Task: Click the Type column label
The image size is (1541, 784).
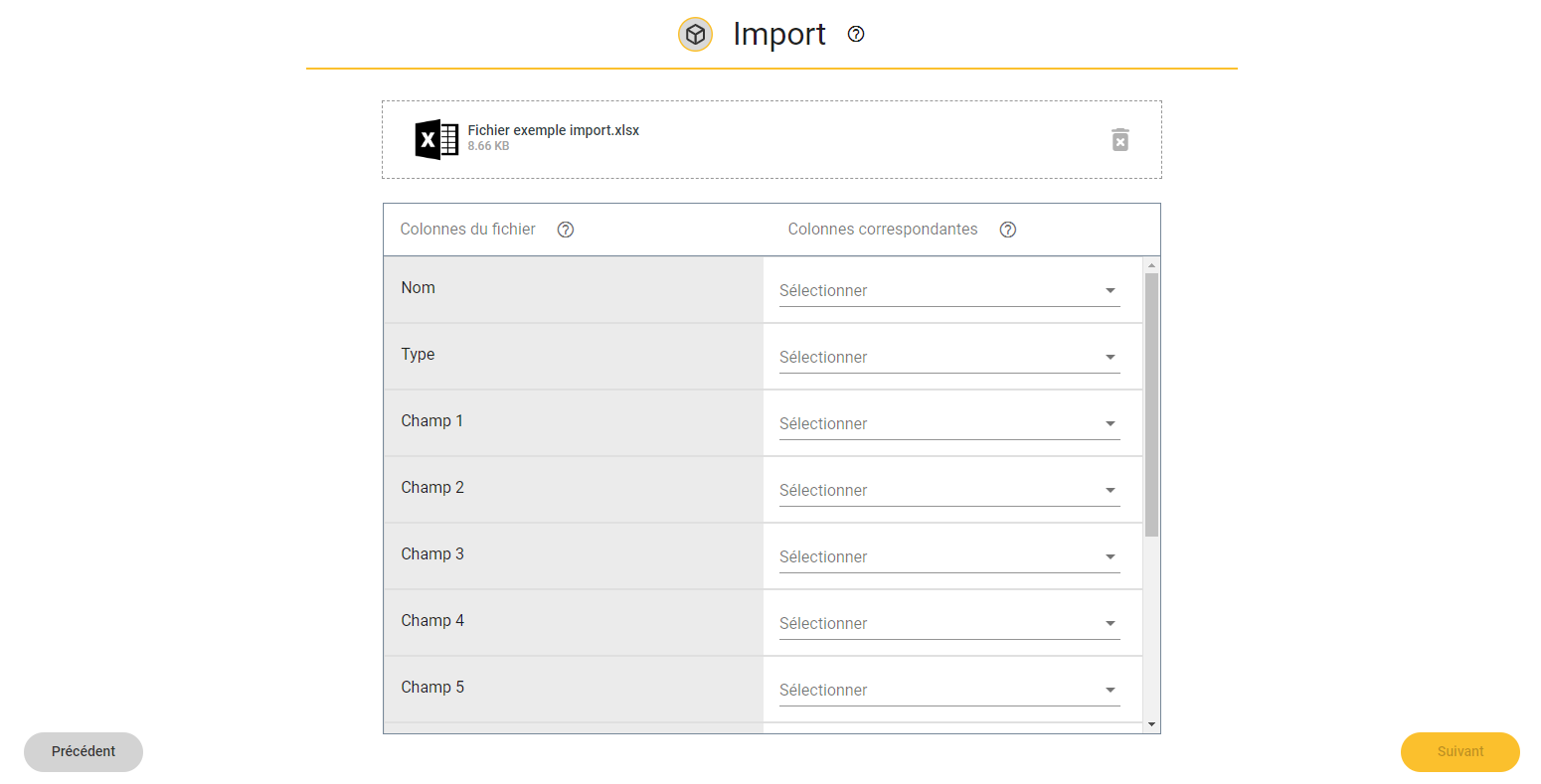Action: (419, 354)
